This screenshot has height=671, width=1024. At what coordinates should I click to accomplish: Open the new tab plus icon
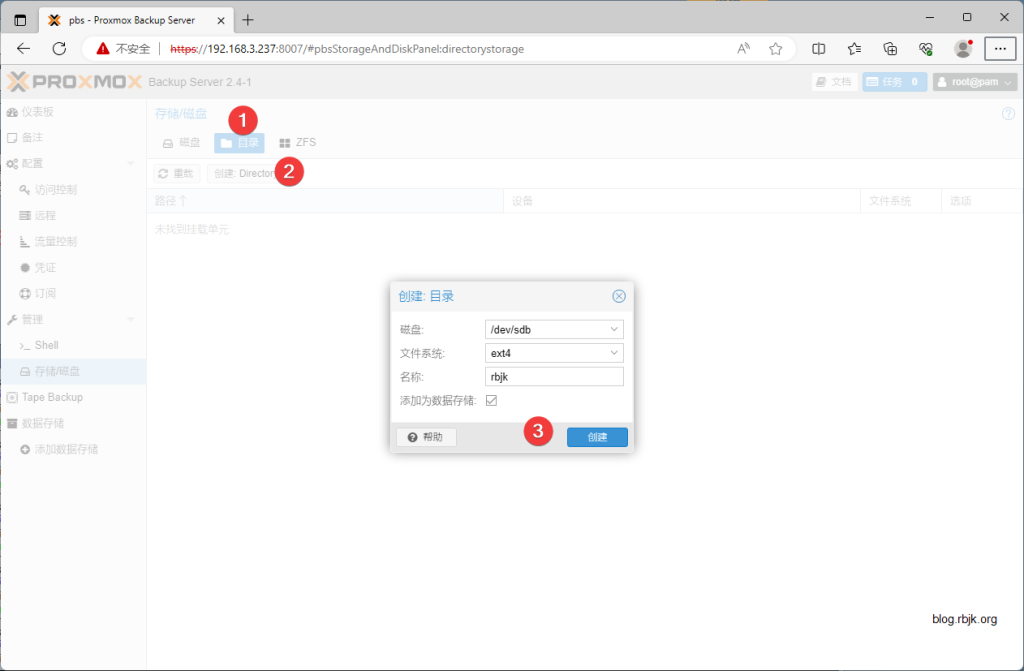pos(248,19)
